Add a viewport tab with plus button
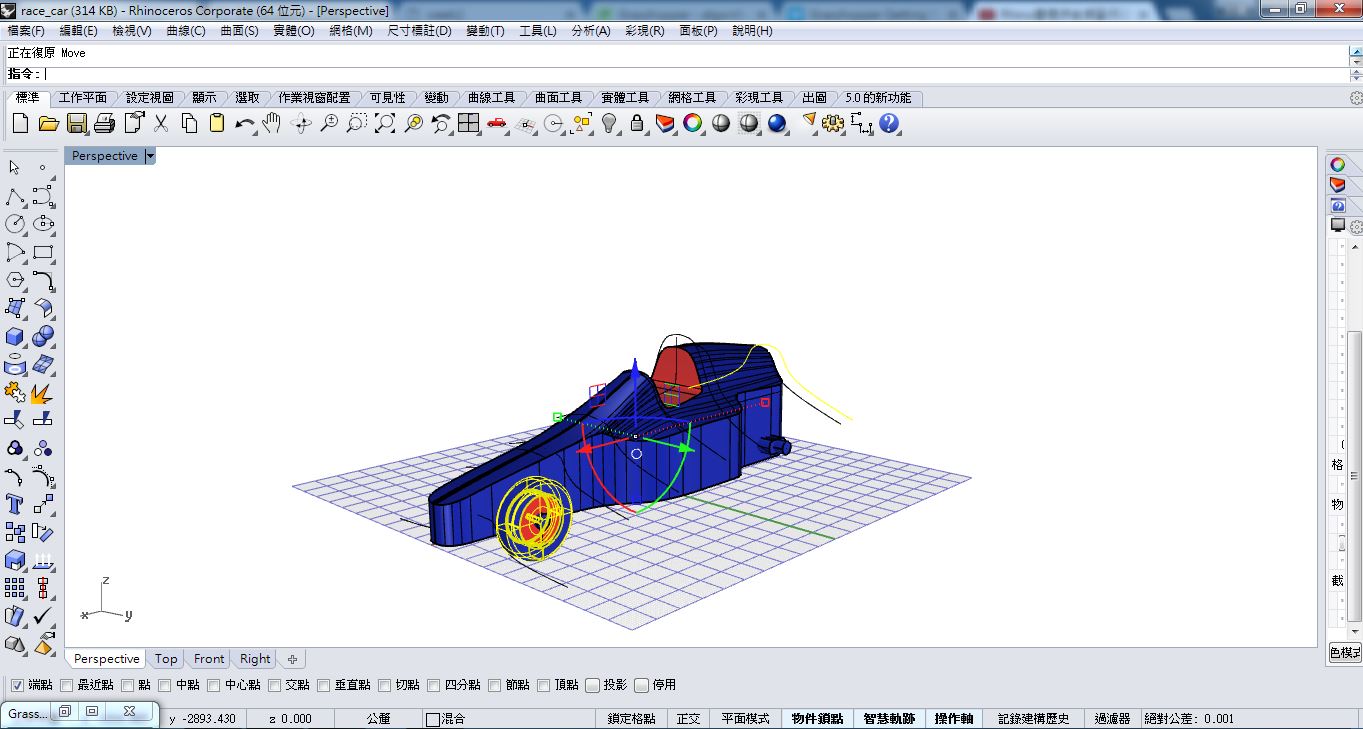This screenshot has height=729, width=1363. click(x=292, y=659)
